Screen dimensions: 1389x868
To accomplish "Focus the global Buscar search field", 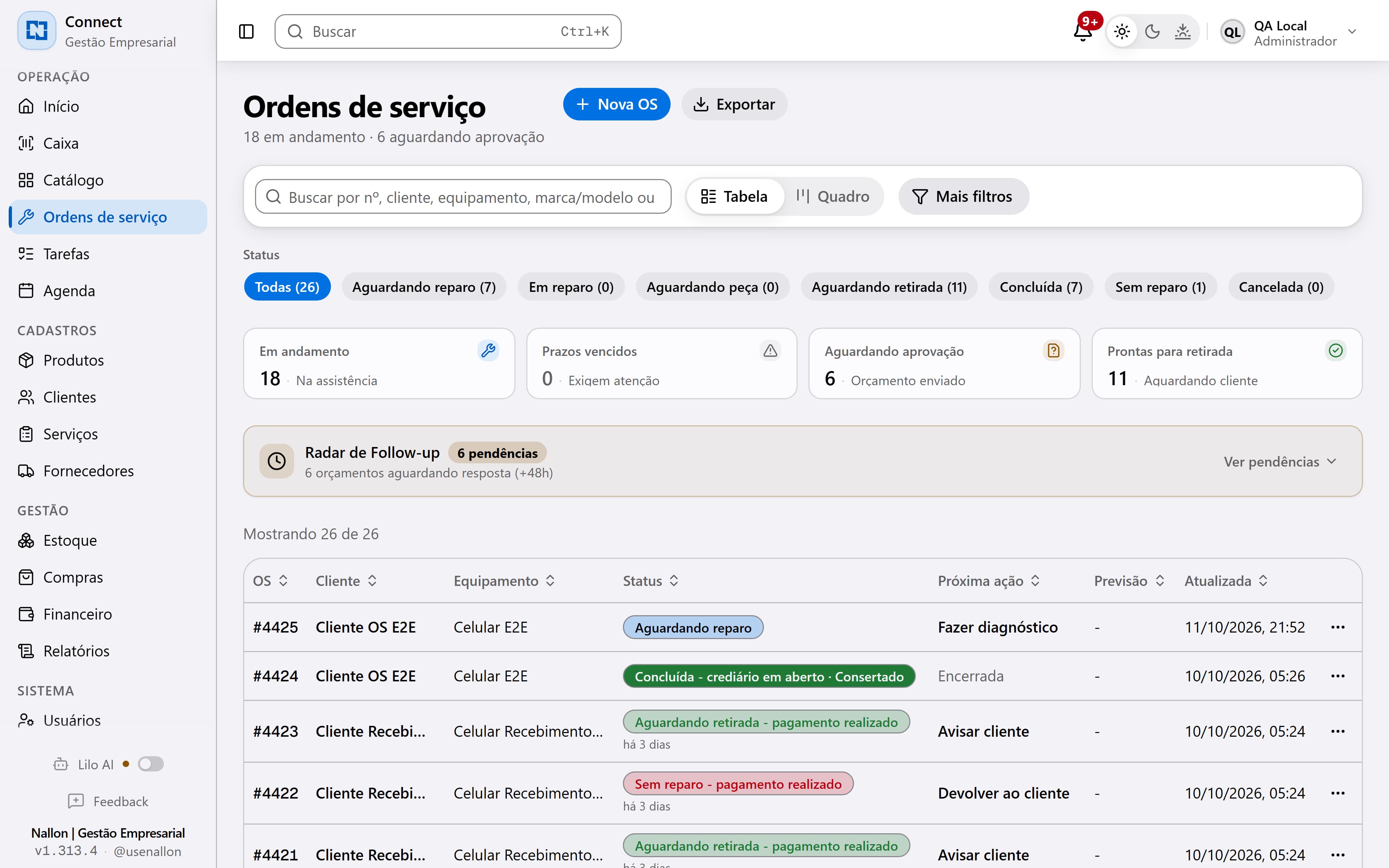I will click(x=448, y=31).
